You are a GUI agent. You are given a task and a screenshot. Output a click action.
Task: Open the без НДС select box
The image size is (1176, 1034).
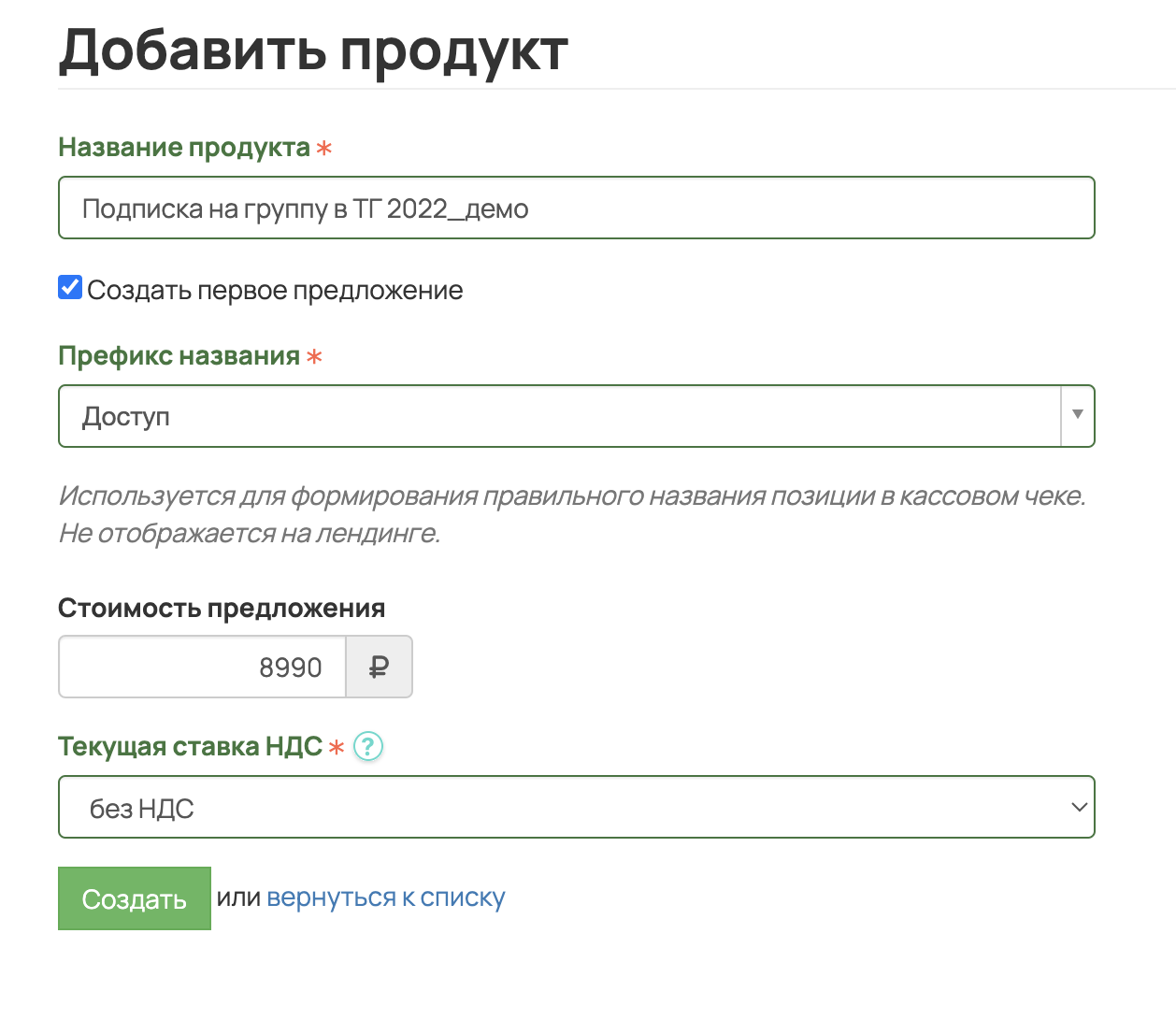(x=561, y=807)
